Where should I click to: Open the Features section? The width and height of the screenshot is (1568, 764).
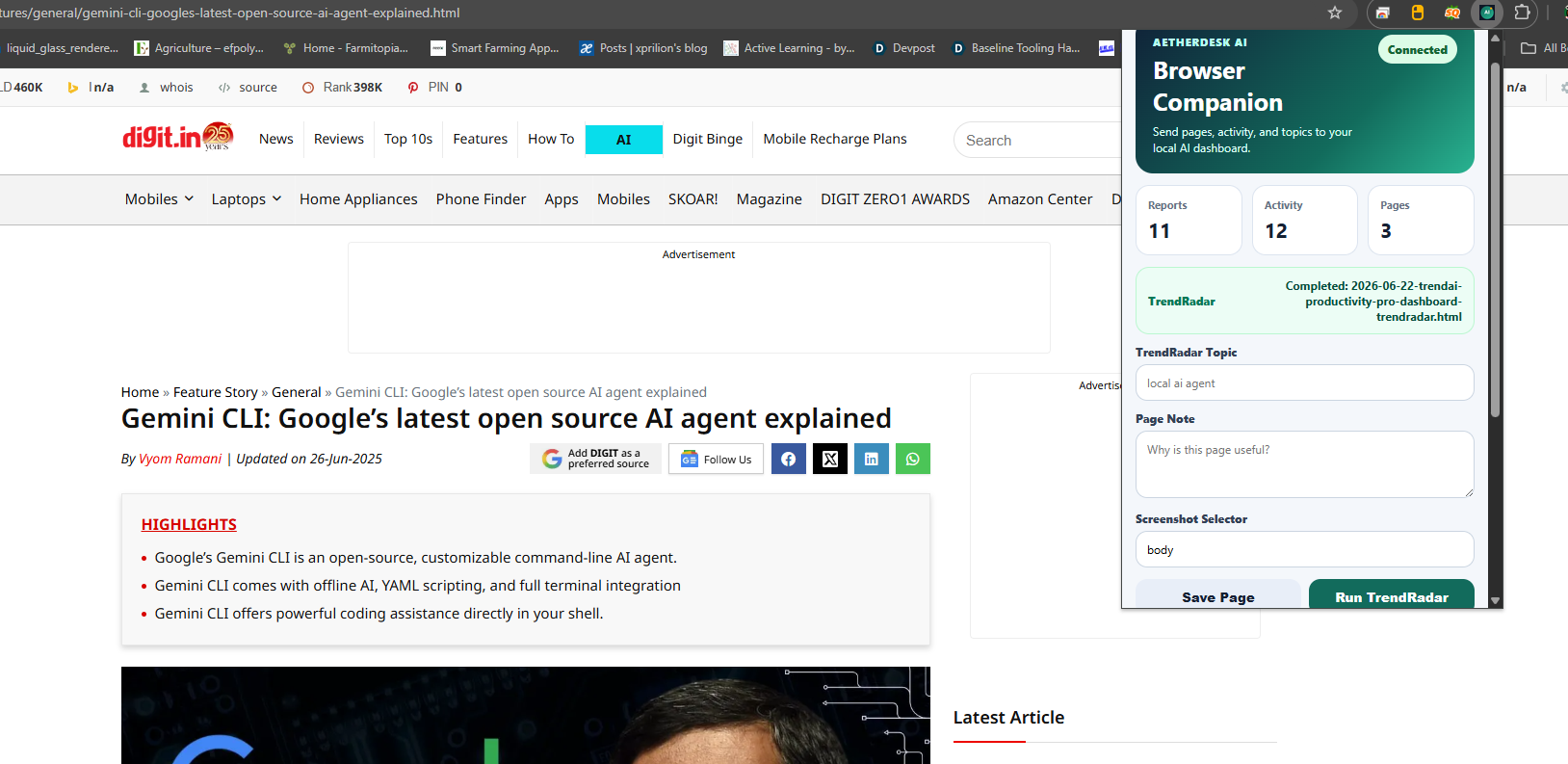(480, 139)
